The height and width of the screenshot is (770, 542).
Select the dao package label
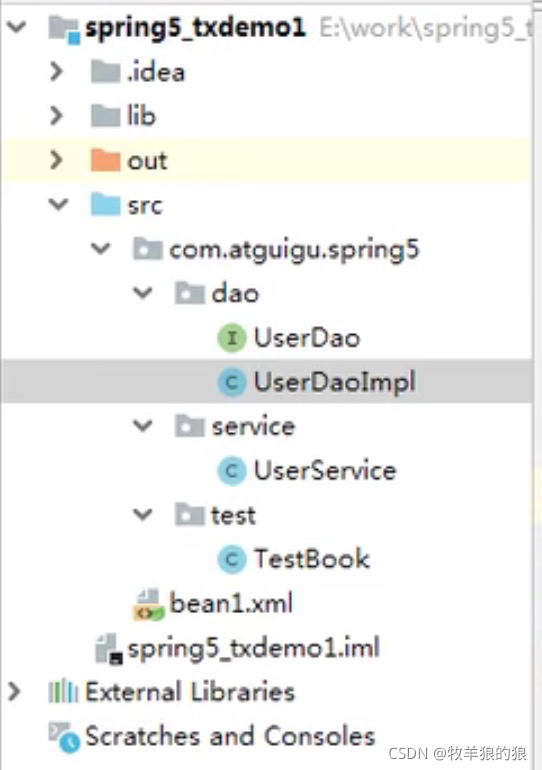235,294
